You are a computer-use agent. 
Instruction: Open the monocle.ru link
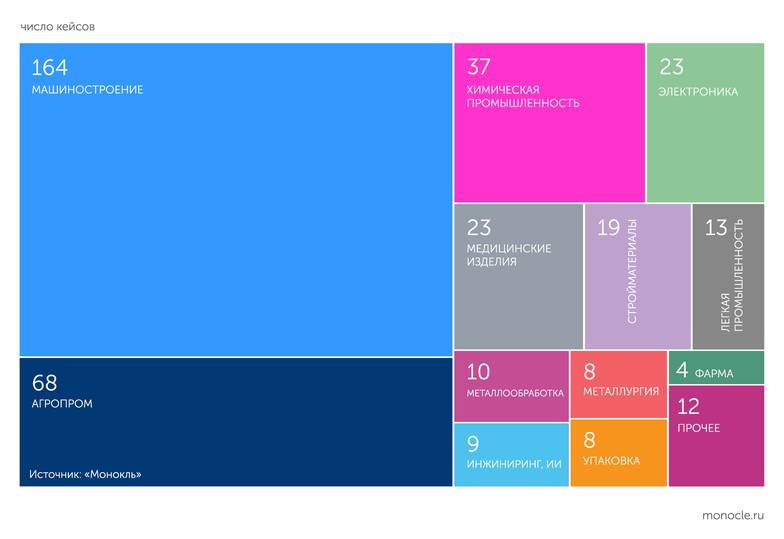(x=733, y=514)
